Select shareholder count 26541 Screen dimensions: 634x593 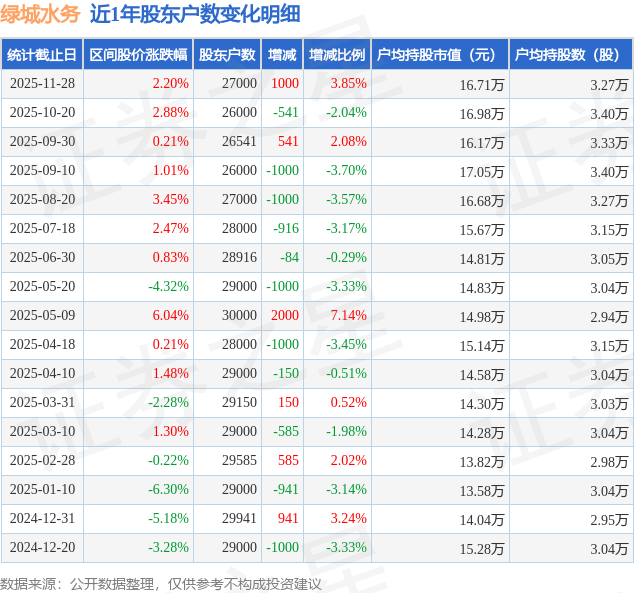(x=239, y=141)
